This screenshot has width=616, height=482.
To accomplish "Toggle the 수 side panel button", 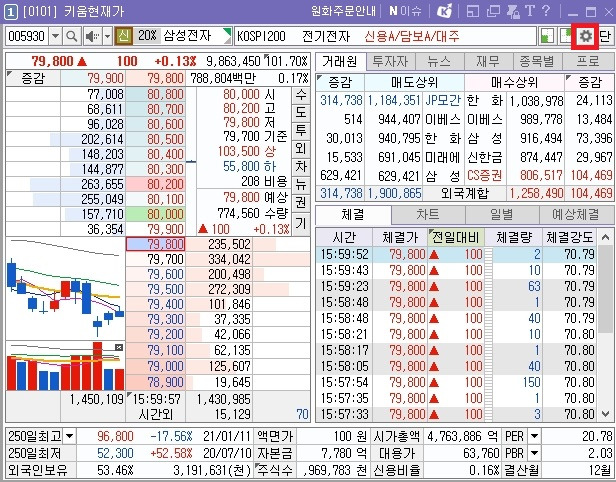I will (301, 95).
